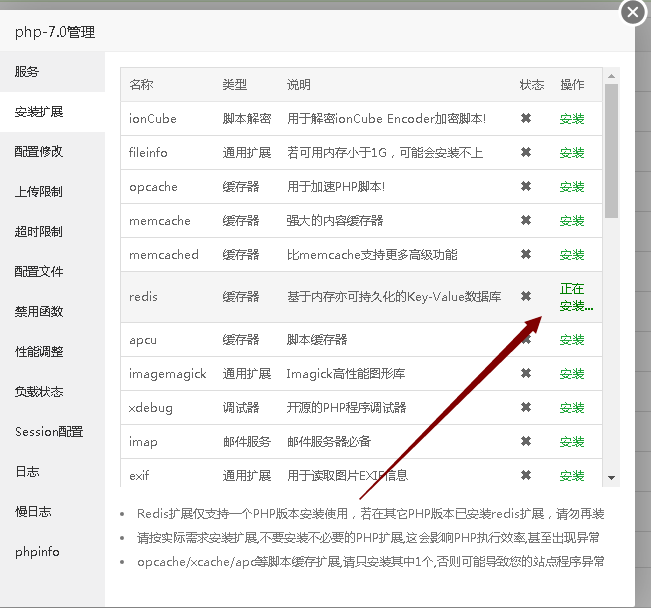Open the 日志 sidebar tab
The width and height of the screenshot is (651, 608).
[x=52, y=471]
